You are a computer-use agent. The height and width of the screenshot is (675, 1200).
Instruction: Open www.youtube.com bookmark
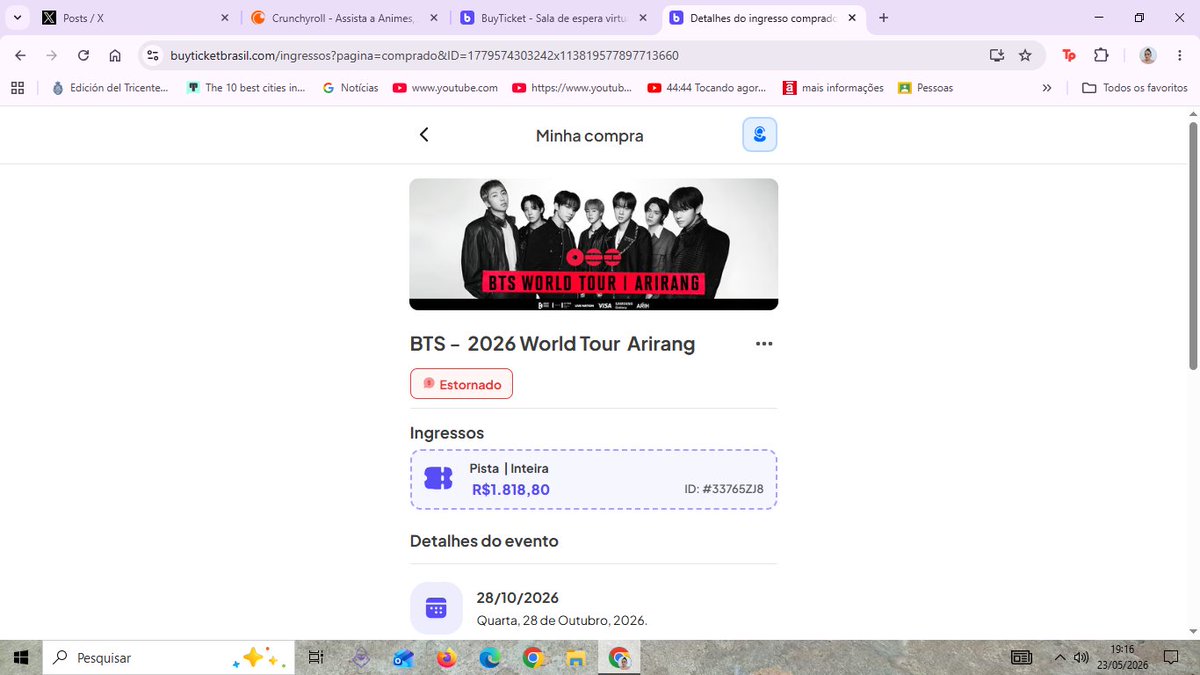pyautogui.click(x=445, y=88)
